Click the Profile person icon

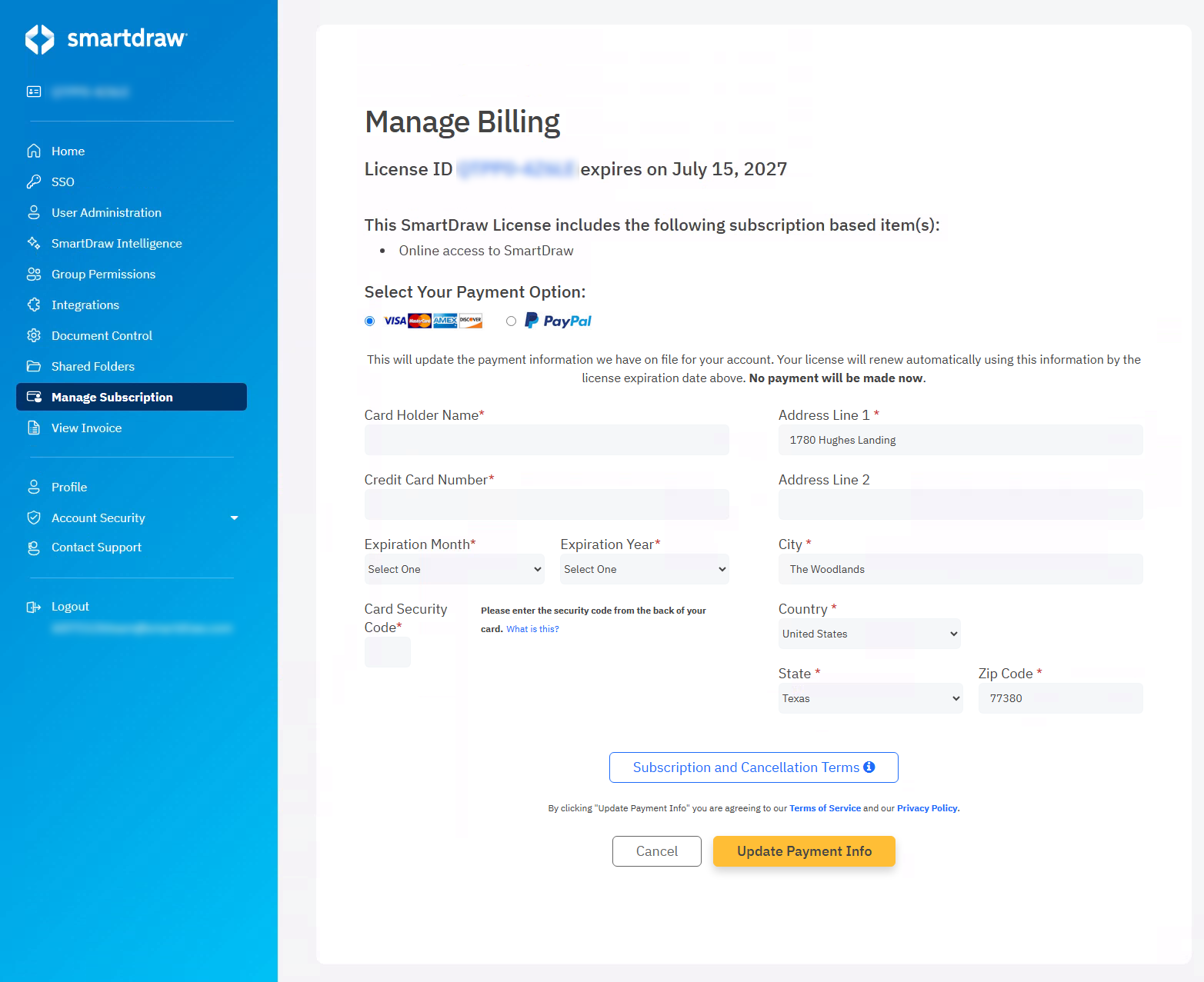click(34, 487)
